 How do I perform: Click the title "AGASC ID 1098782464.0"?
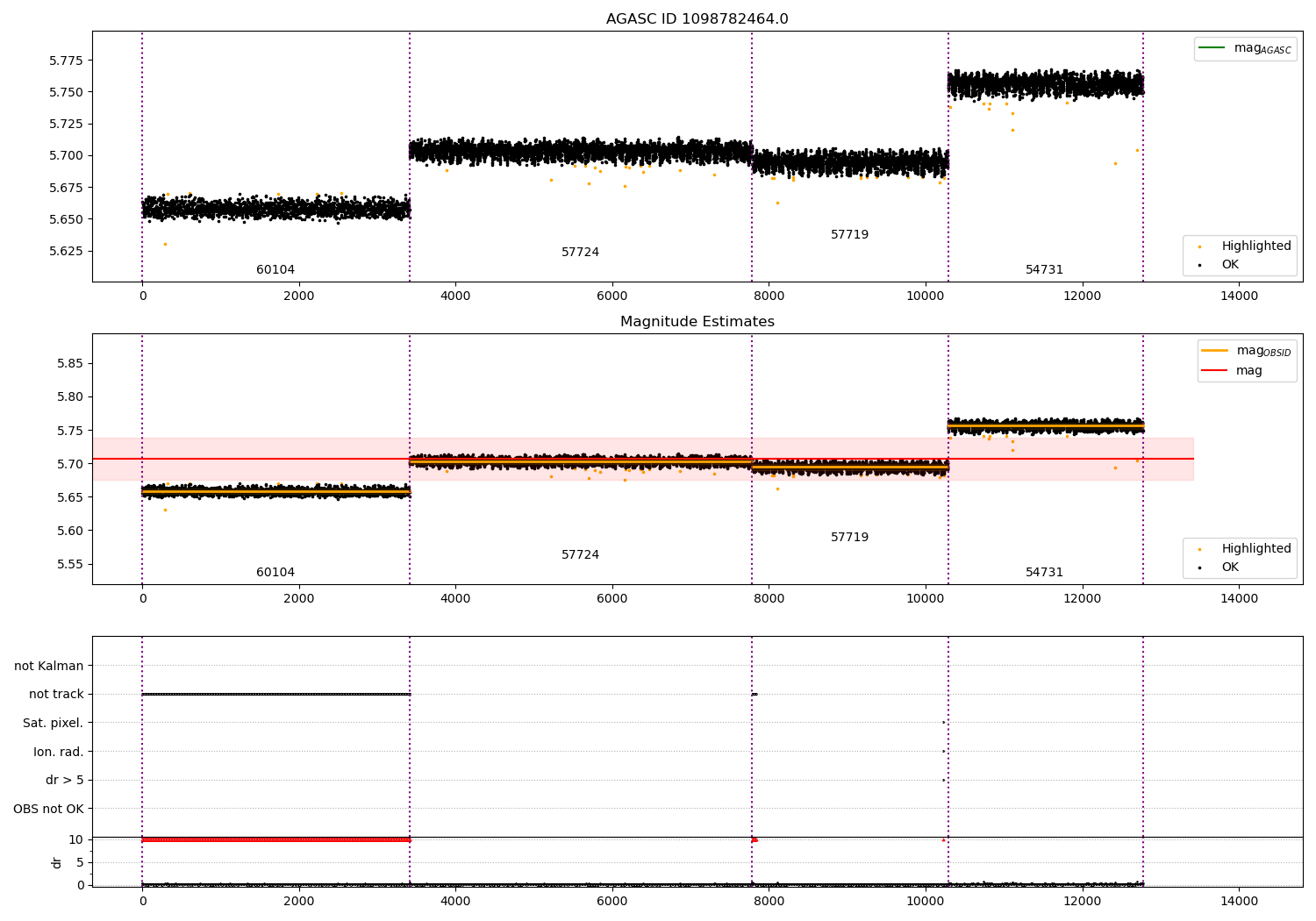[697, 19]
